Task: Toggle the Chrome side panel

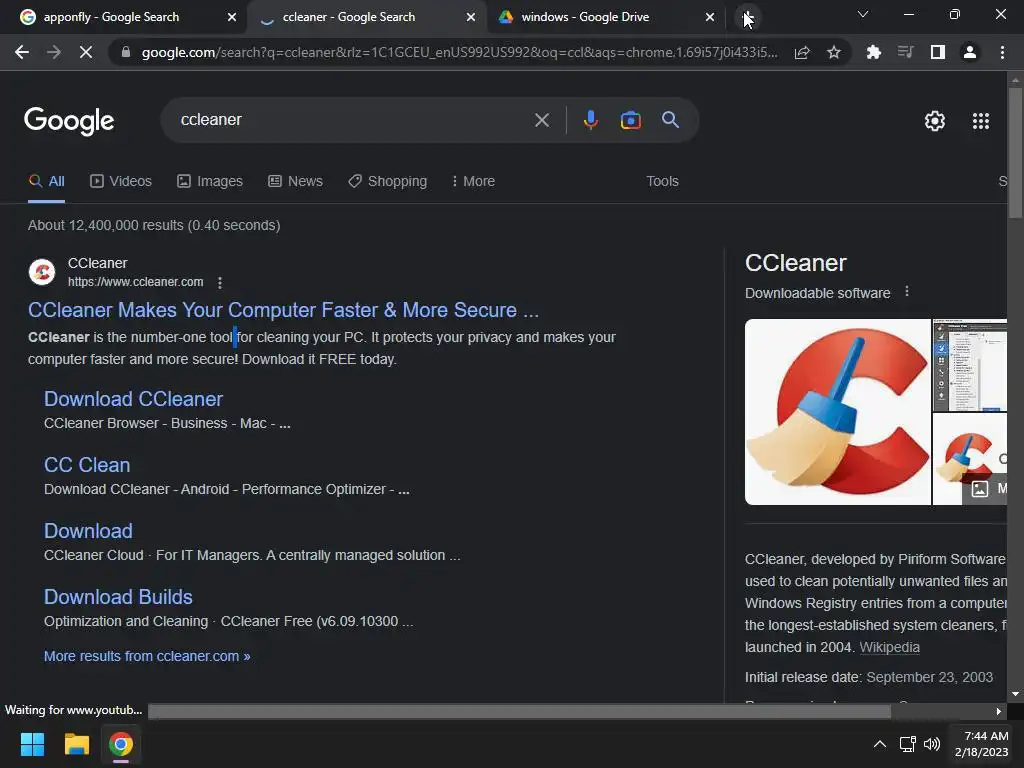Action: [937, 52]
